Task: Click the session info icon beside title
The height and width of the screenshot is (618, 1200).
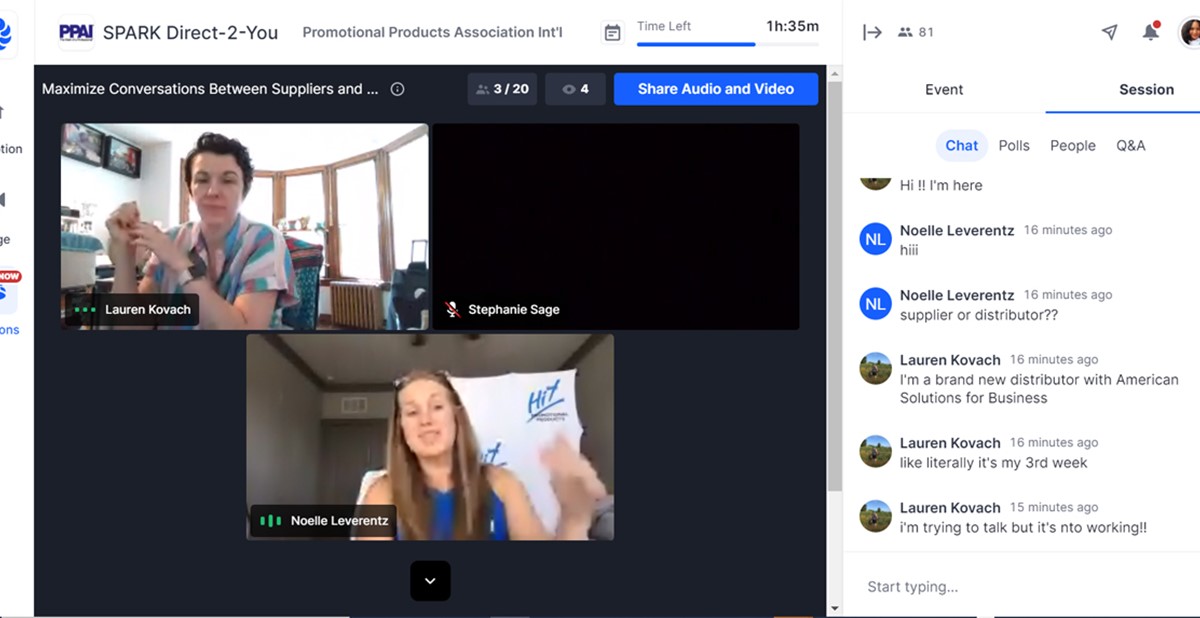Action: 397,89
